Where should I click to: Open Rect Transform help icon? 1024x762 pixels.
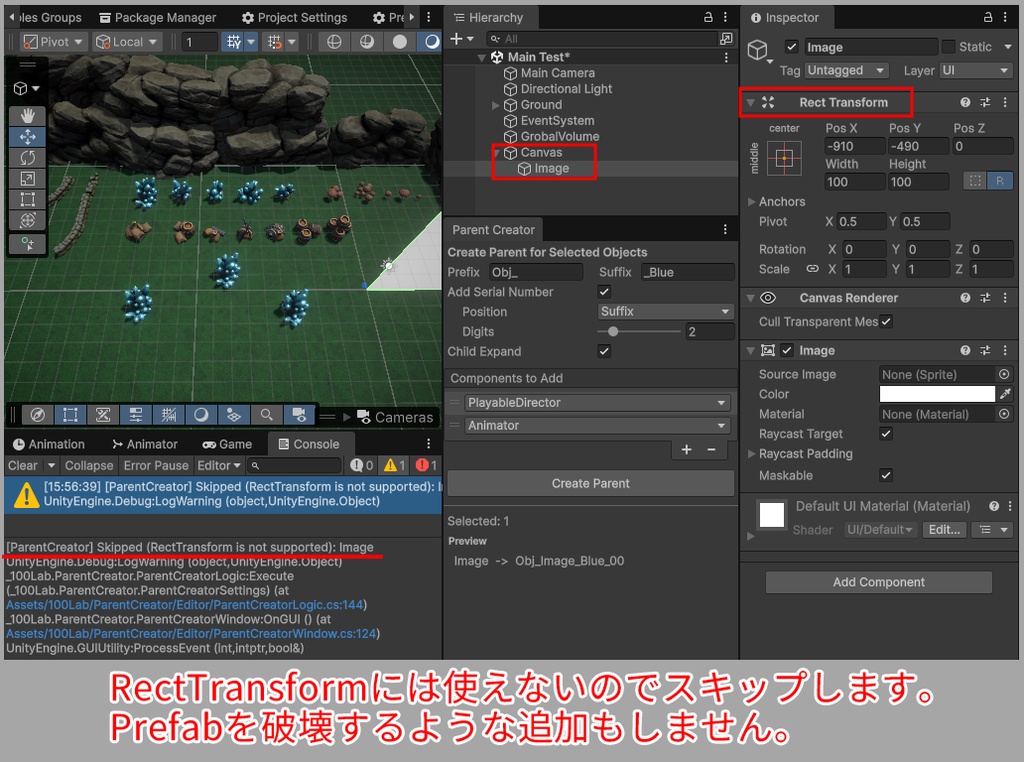[965, 103]
